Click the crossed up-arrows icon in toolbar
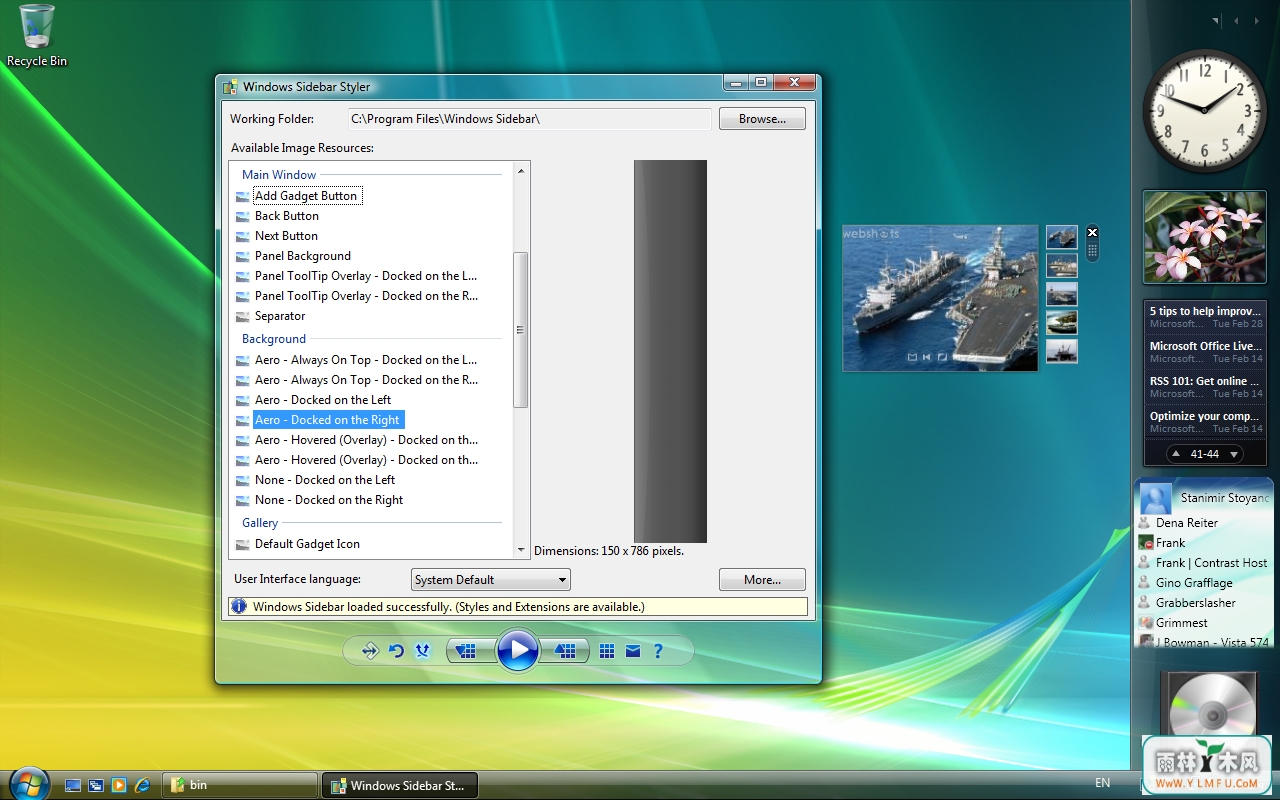This screenshot has height=800, width=1280. click(x=422, y=651)
